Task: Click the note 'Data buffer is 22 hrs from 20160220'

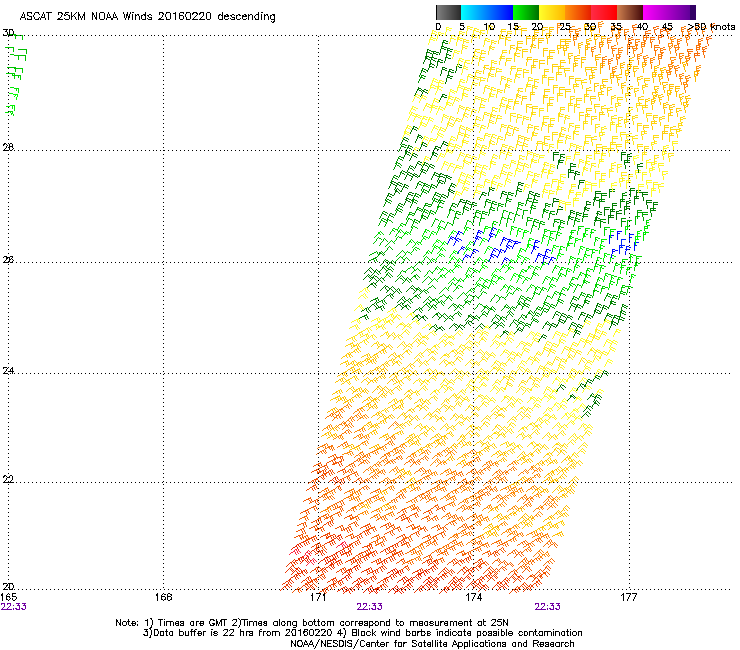Action: tap(241, 633)
